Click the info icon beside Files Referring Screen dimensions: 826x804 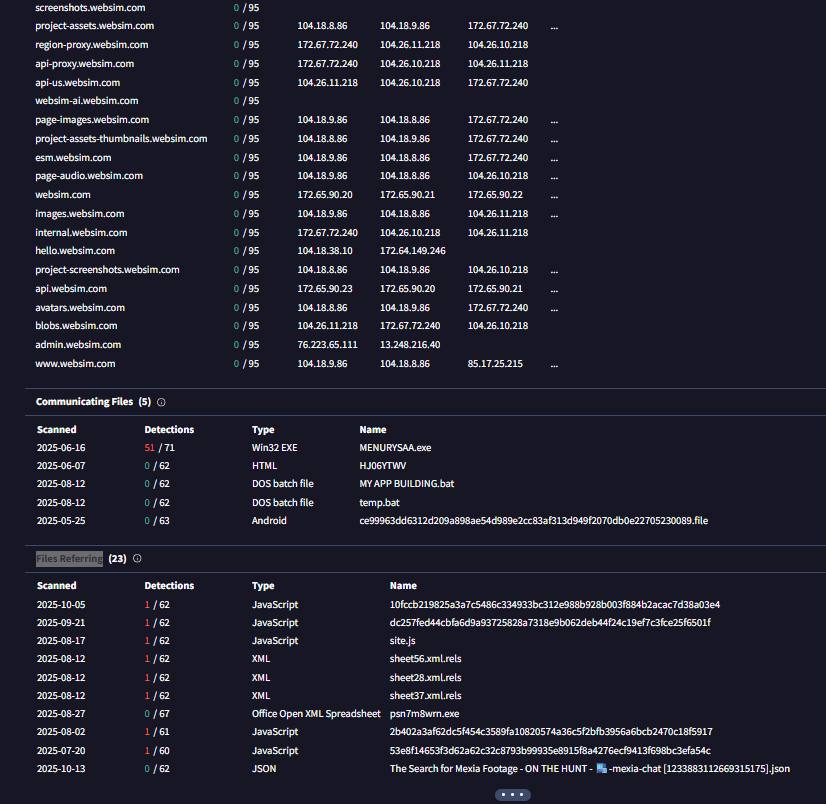137,559
